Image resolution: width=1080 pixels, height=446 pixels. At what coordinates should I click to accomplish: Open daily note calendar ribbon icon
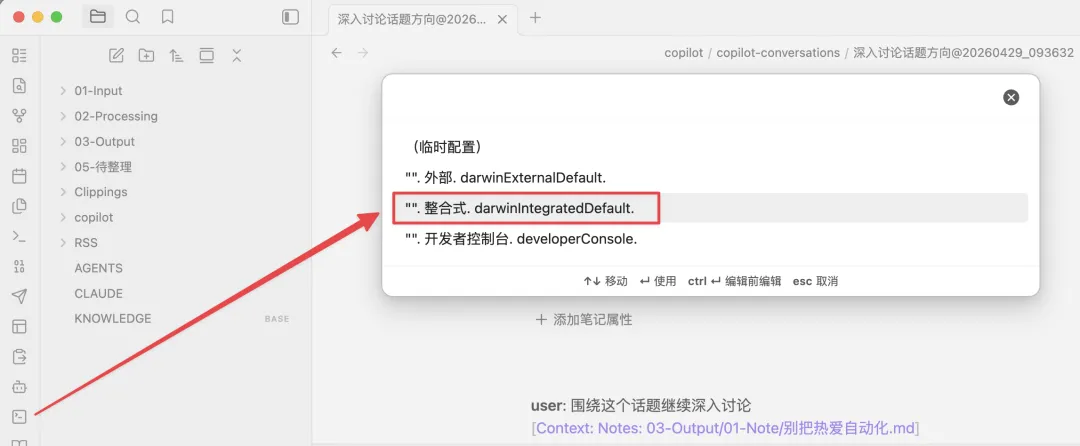19,176
